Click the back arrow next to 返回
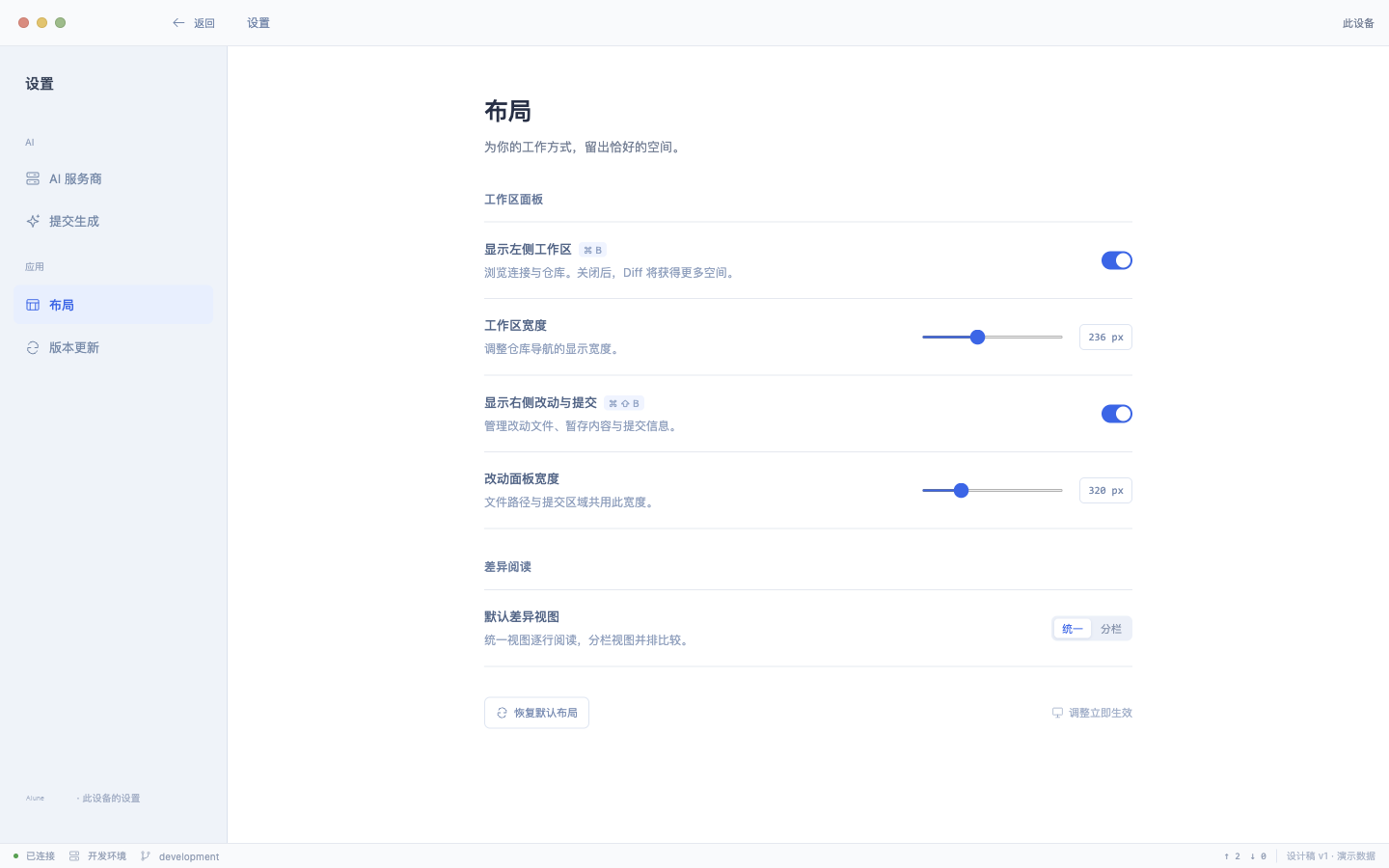Screen dimensions: 1389x868 [178, 23]
